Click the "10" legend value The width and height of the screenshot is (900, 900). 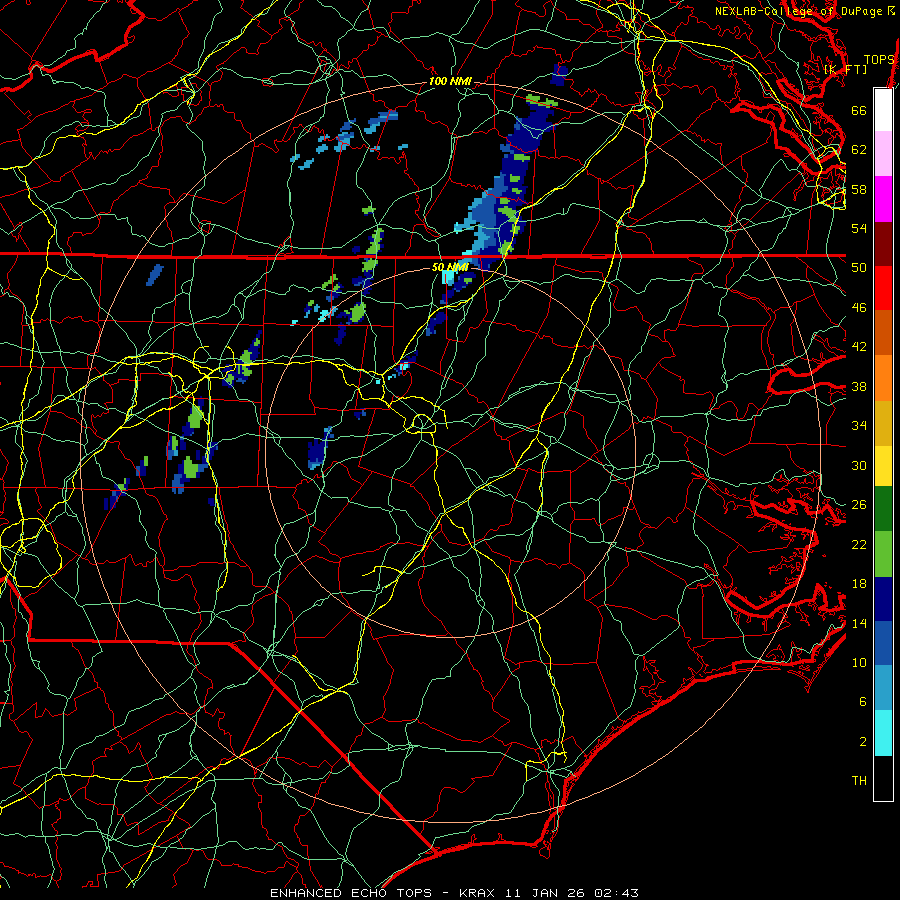(x=859, y=663)
